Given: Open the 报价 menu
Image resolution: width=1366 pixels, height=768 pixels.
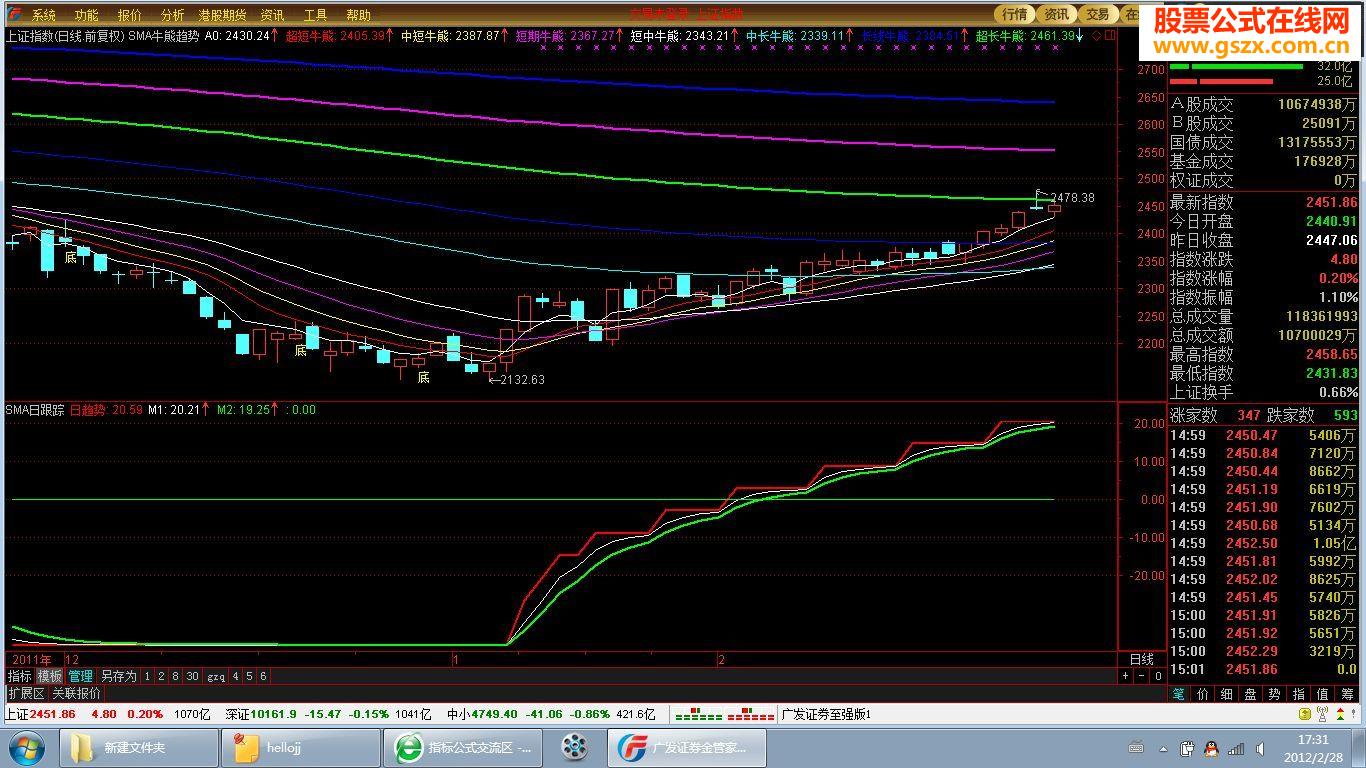Looking at the screenshot, I should coord(129,15).
